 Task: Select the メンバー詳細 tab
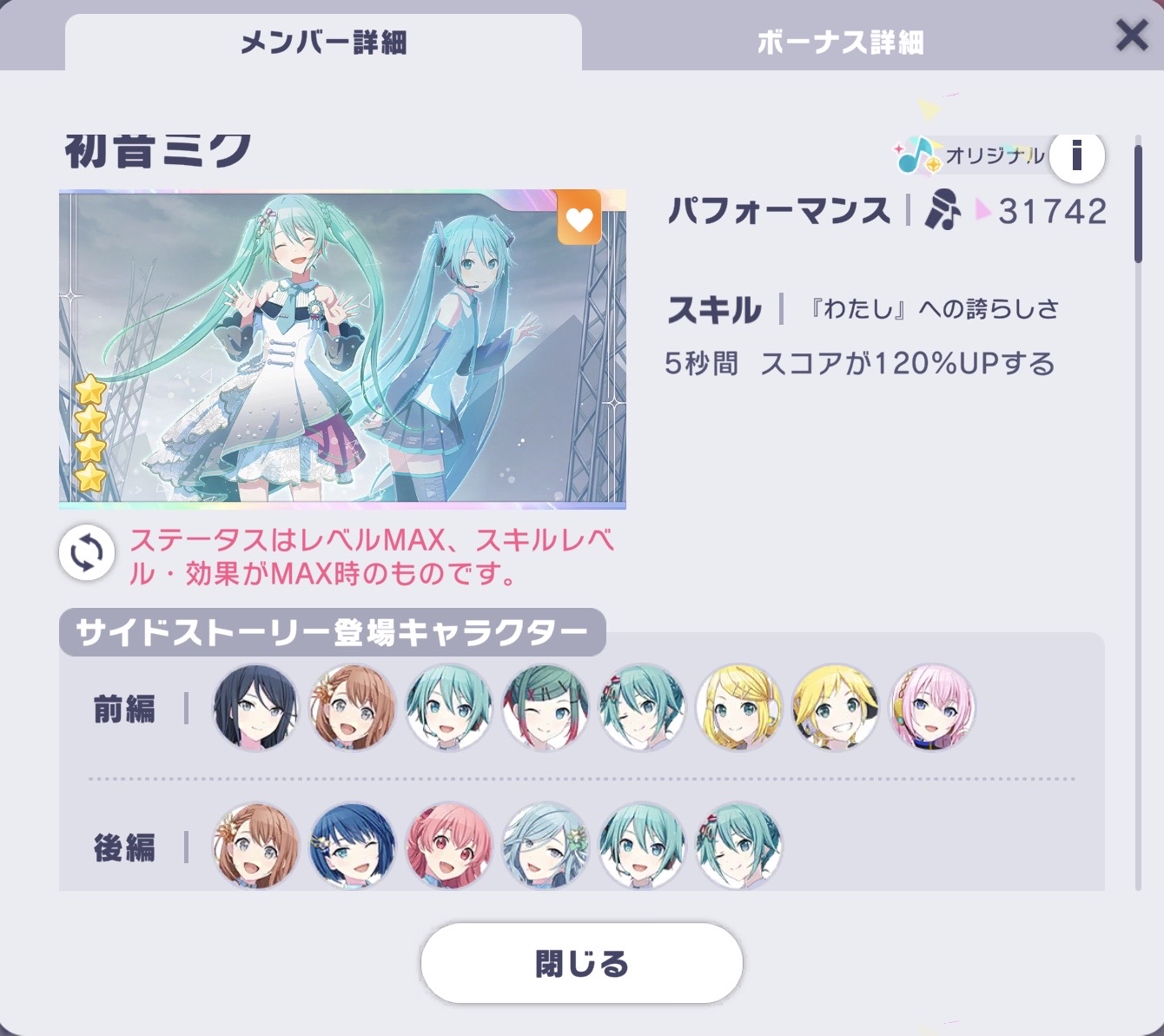pyautogui.click(x=323, y=42)
